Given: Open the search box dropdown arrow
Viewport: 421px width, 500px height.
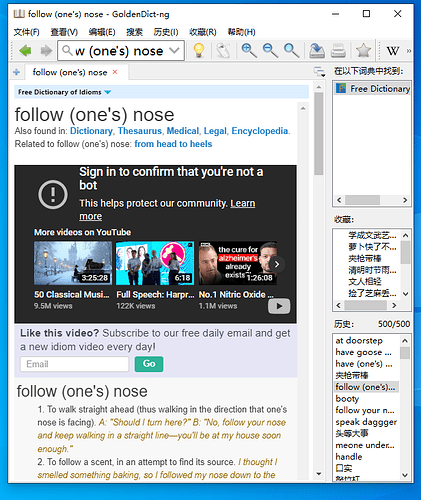Looking at the screenshot, I should (174, 51).
